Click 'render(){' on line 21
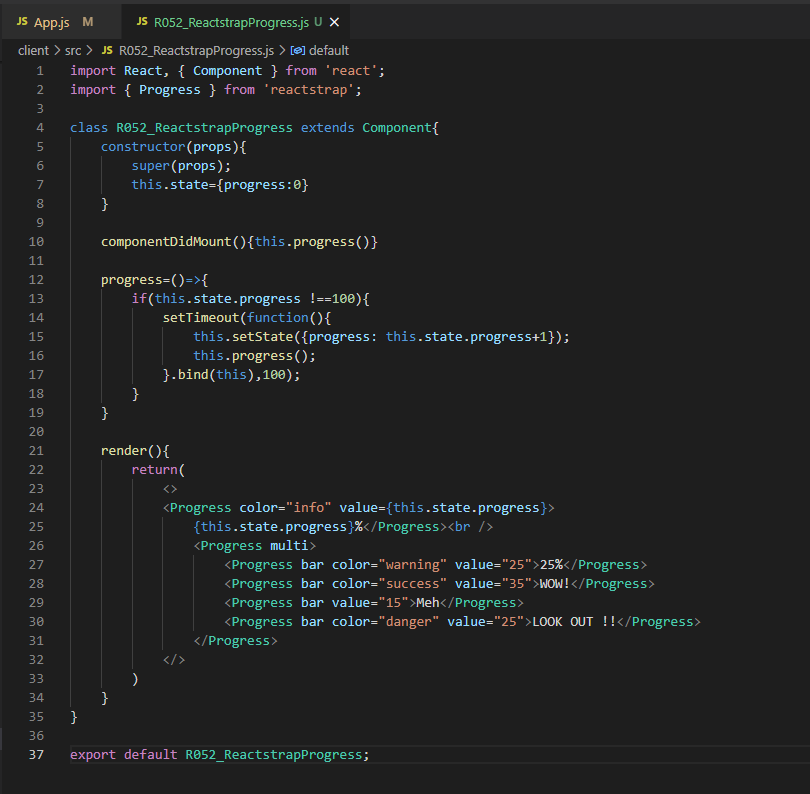The image size is (810, 794). coord(135,450)
